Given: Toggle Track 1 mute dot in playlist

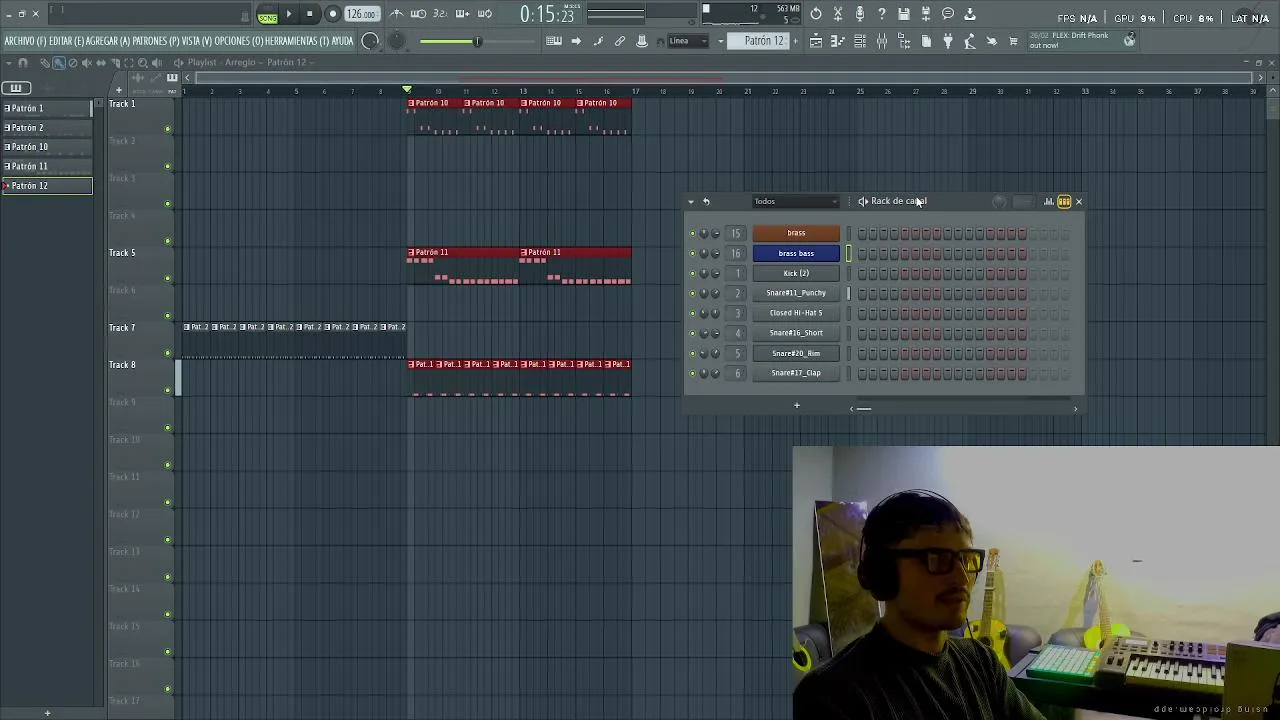Looking at the screenshot, I should pos(167,129).
